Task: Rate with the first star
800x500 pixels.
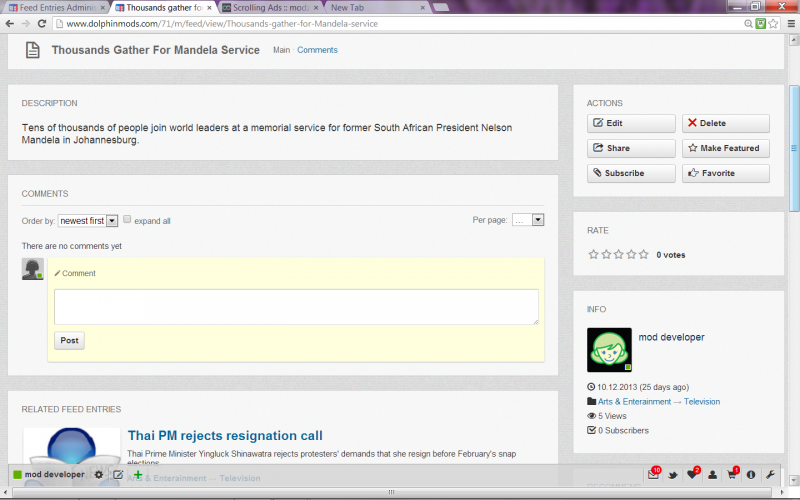Action: tap(593, 254)
